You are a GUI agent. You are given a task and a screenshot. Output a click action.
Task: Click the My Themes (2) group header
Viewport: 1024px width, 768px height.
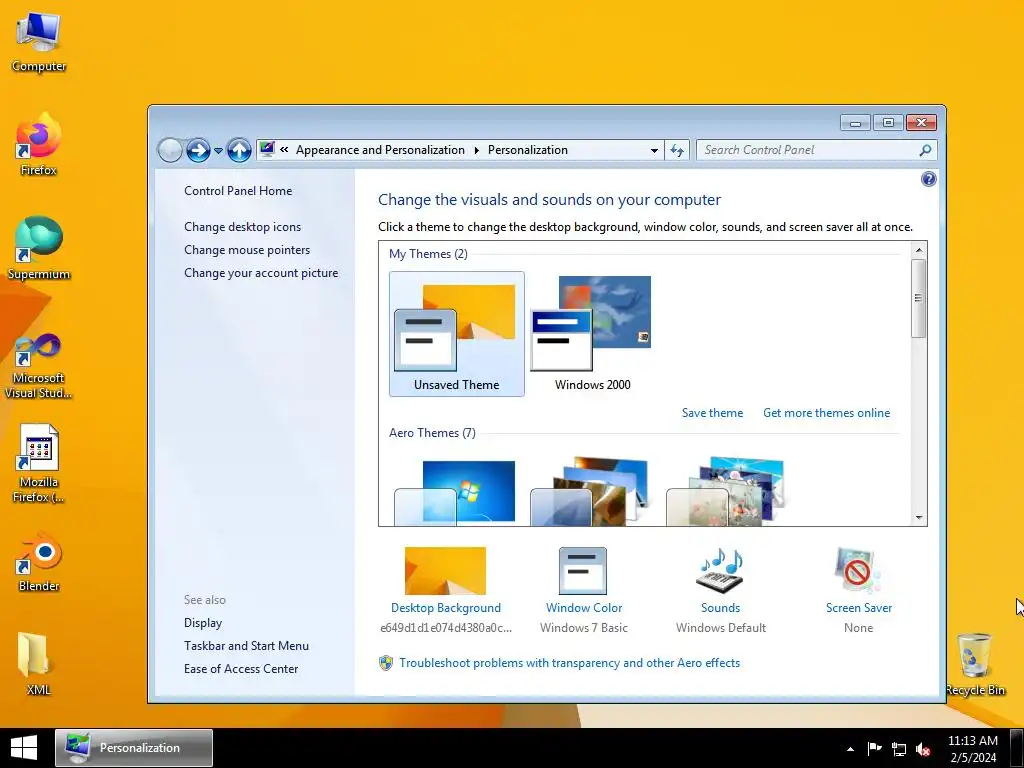point(428,253)
